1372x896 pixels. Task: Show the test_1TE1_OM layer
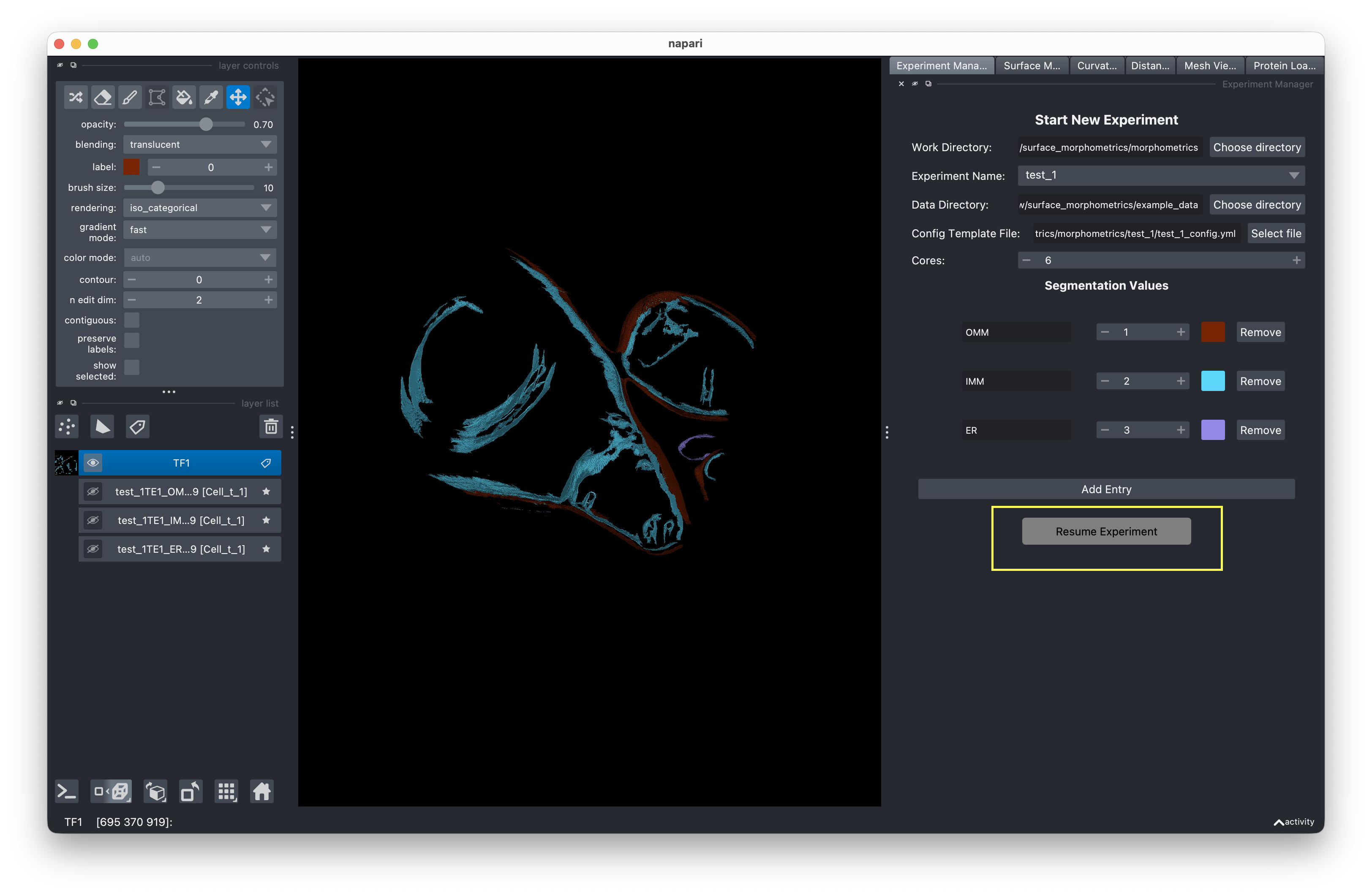coord(93,492)
